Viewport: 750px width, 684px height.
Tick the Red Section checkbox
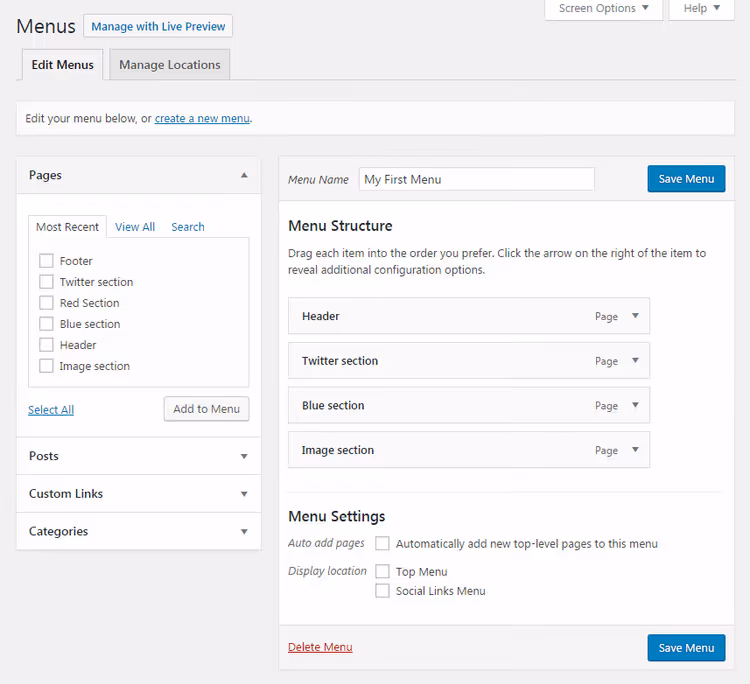tap(46, 303)
